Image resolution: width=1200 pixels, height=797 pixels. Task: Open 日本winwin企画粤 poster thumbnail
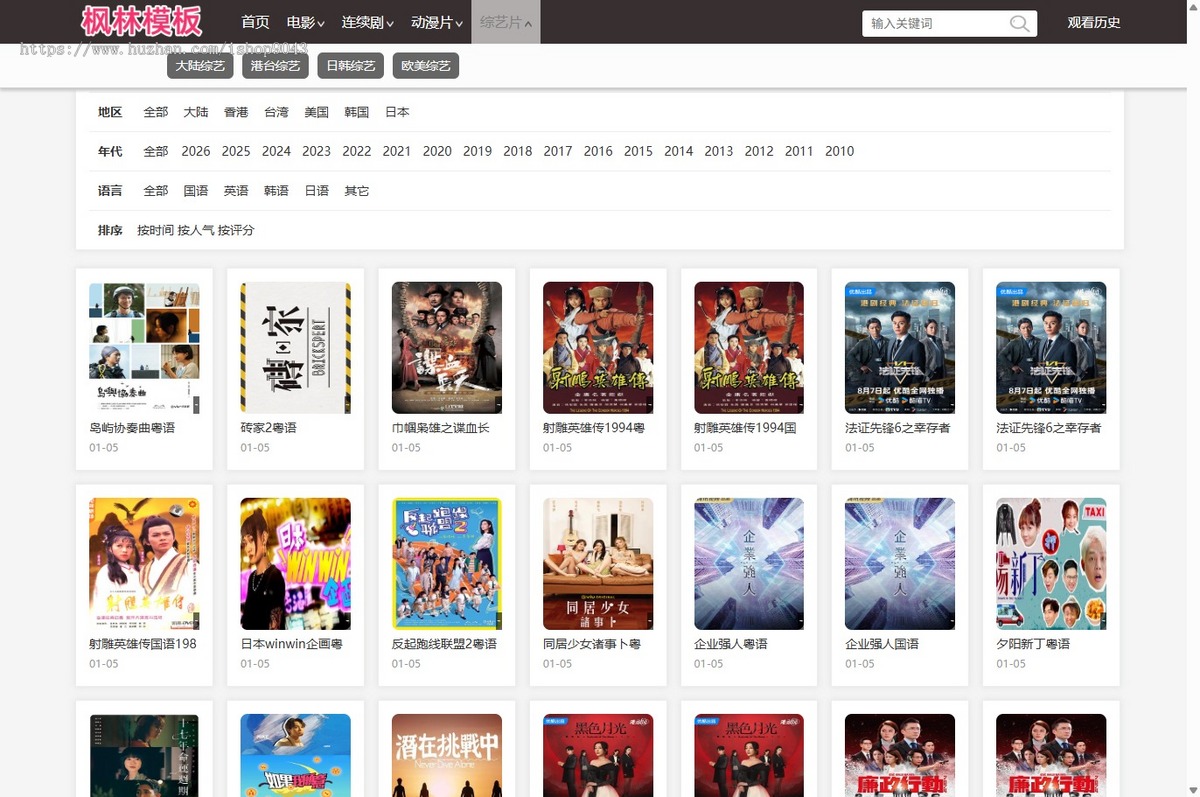pyautogui.click(x=296, y=564)
